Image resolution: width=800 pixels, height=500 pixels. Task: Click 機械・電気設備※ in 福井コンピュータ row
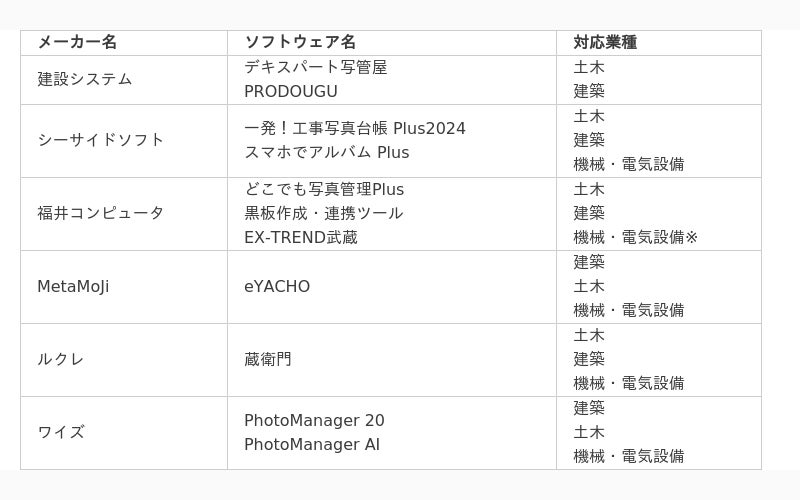pyautogui.click(x=636, y=237)
